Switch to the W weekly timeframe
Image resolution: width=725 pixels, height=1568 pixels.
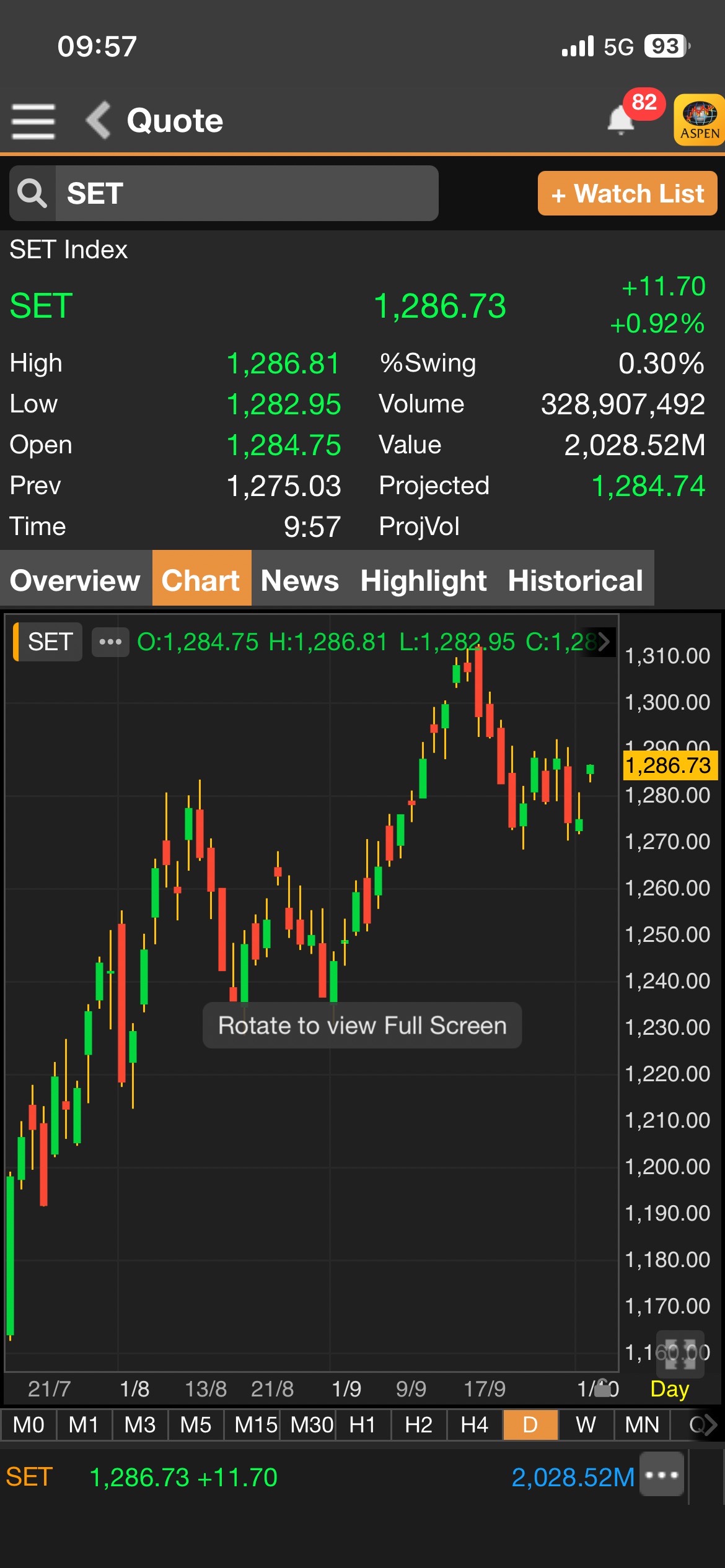(586, 1425)
